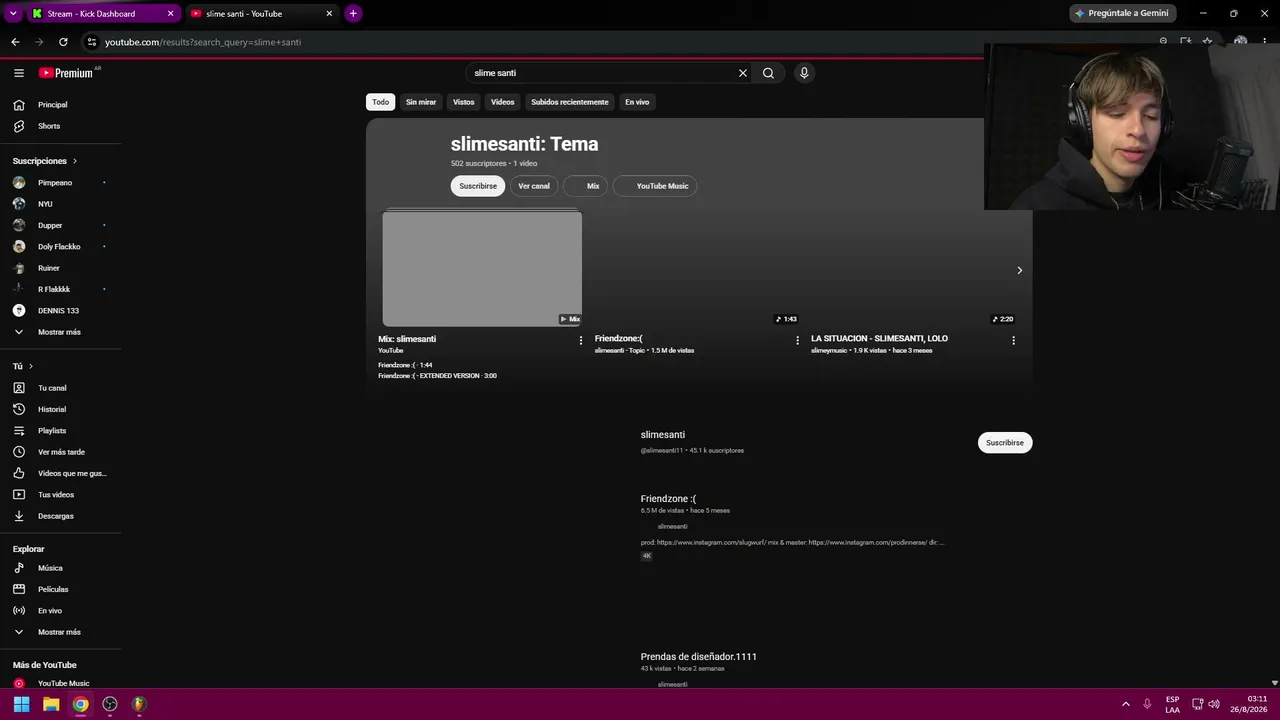Reload the page with the refresh button
1280x720 pixels.
tap(63, 42)
